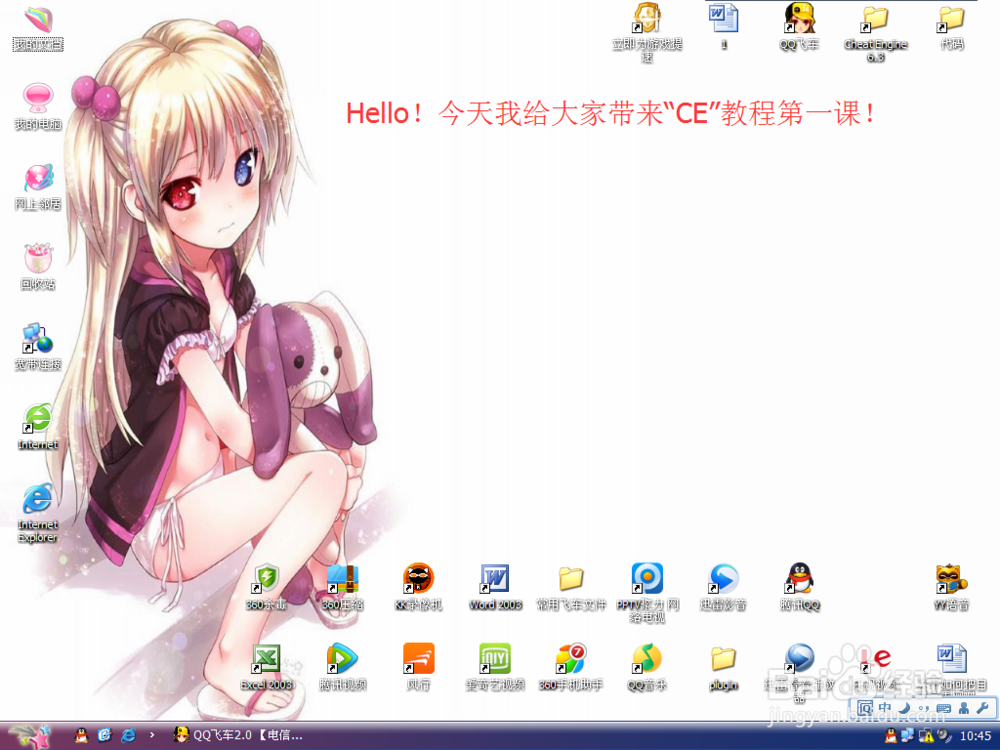Expand the quick launch overflow chevron
Screen dimensions: 1000x750
click(152, 735)
